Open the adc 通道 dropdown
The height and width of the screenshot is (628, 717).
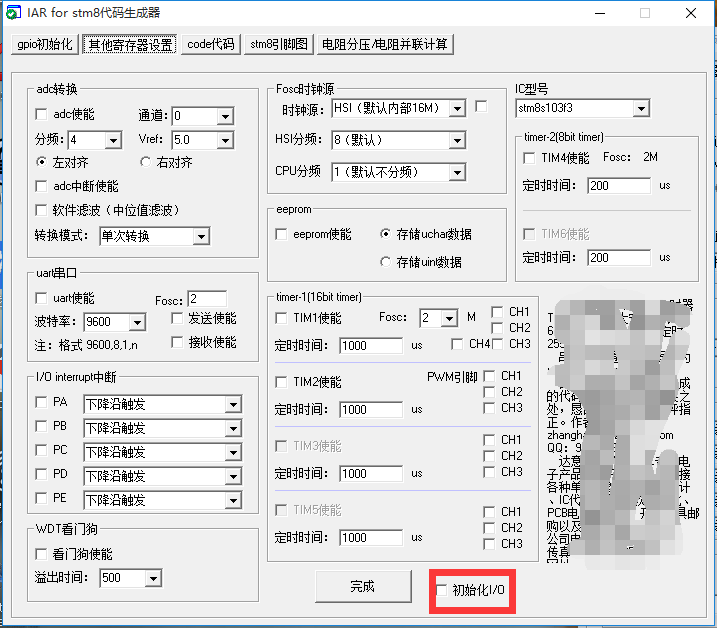click(x=225, y=116)
